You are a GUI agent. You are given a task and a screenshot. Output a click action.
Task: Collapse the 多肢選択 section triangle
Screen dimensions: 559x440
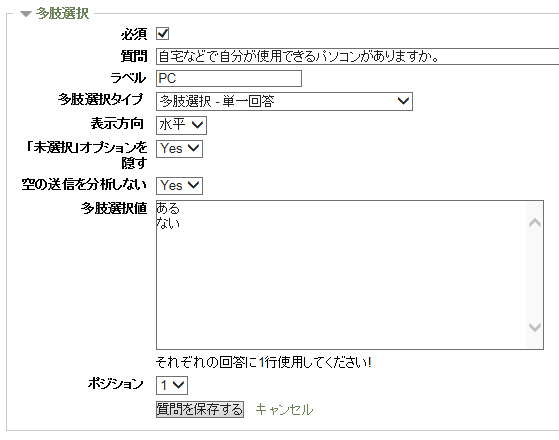26,14
